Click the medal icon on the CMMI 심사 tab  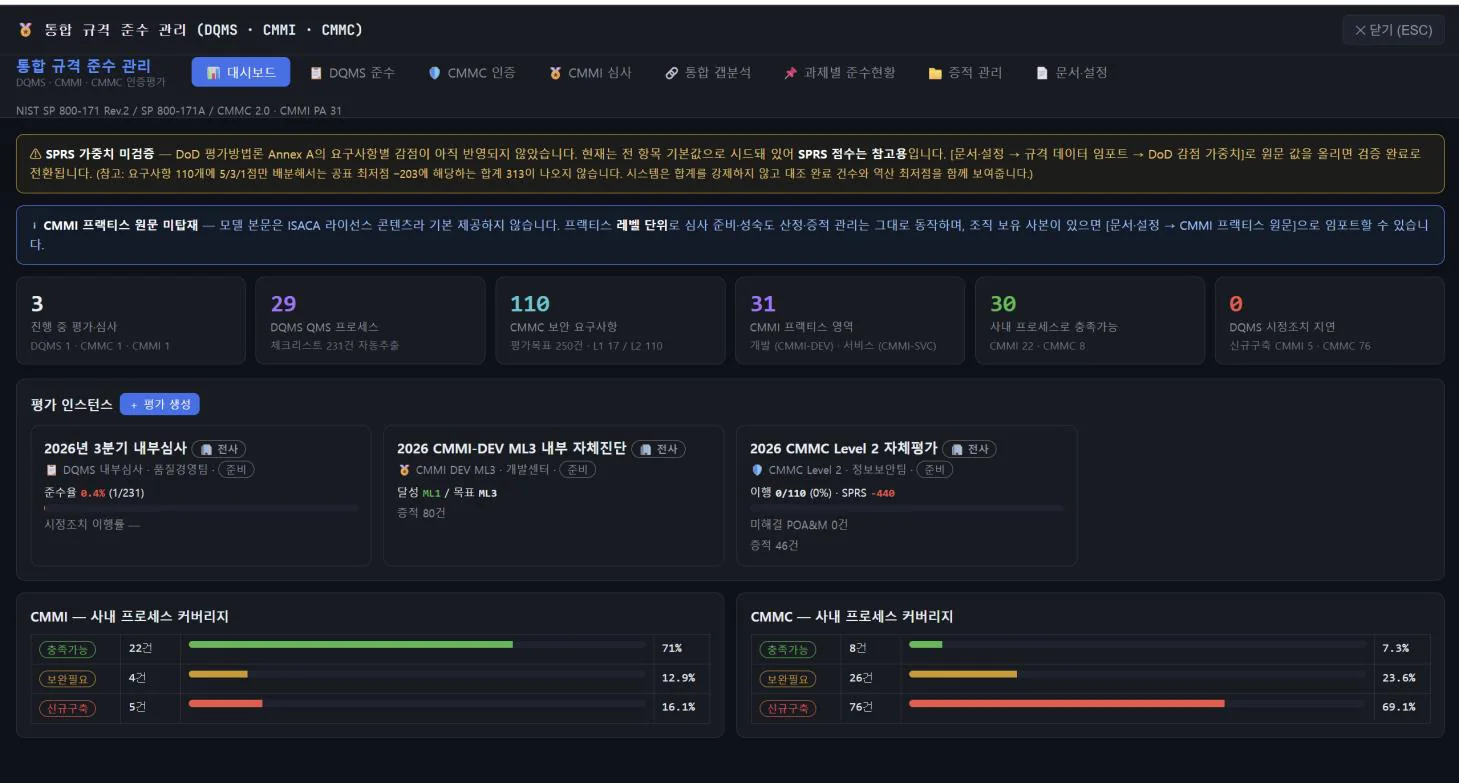click(555, 73)
